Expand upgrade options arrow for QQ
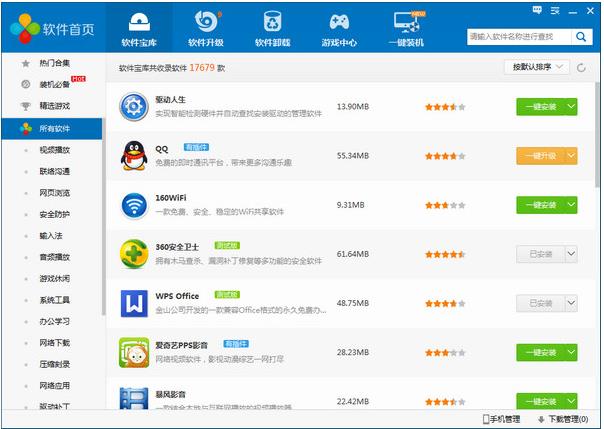The image size is (604, 429). (572, 156)
